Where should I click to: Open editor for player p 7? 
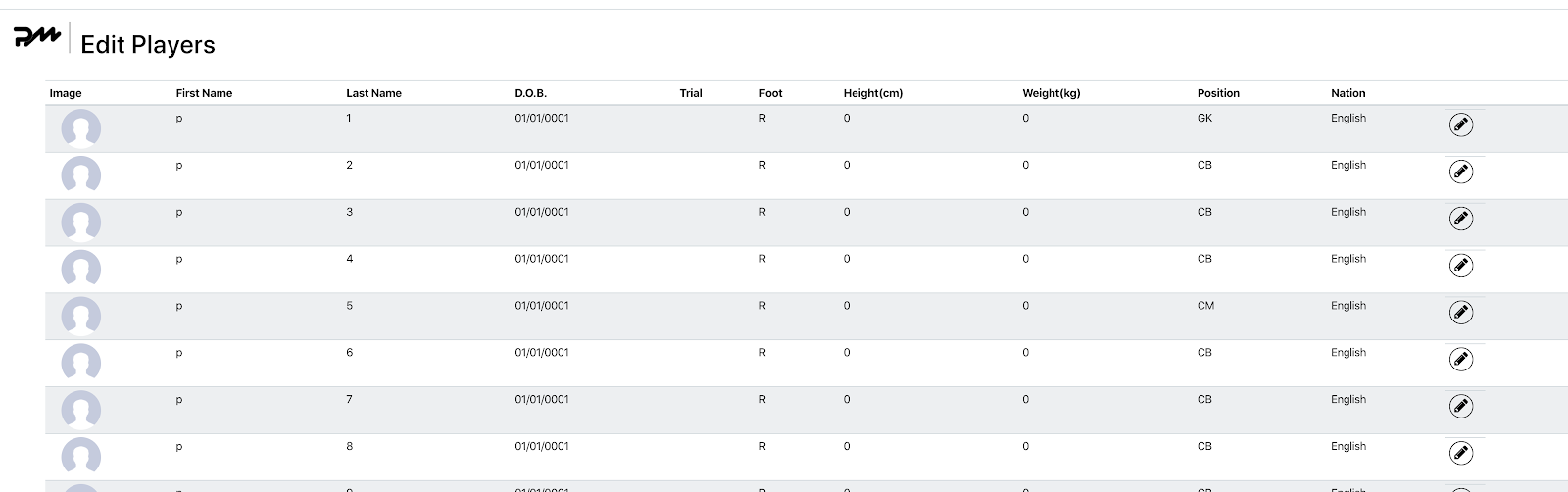point(1460,406)
